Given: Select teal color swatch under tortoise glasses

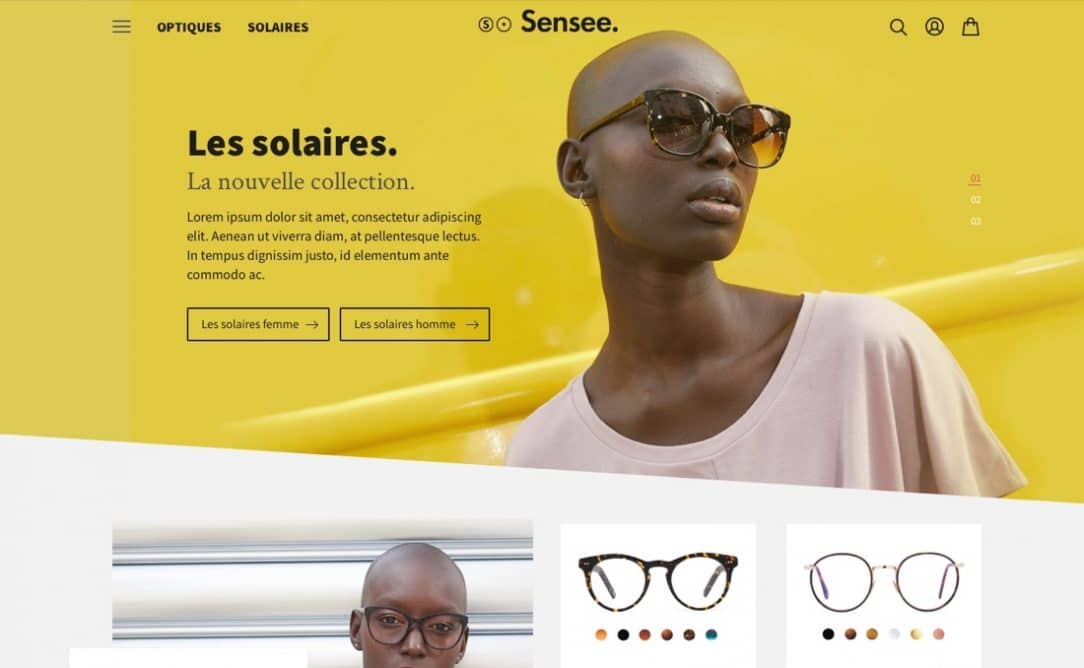Looking at the screenshot, I should click(711, 635).
